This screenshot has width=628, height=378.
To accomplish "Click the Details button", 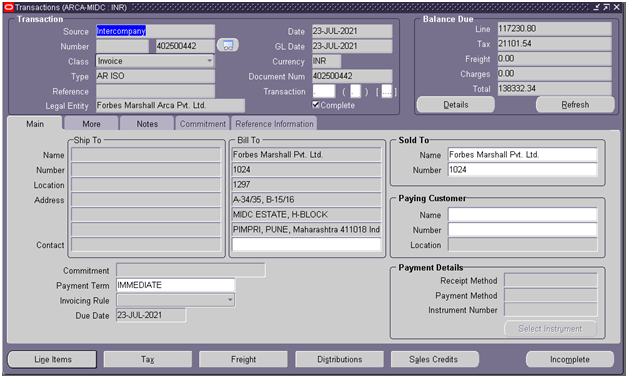I will tap(456, 105).
